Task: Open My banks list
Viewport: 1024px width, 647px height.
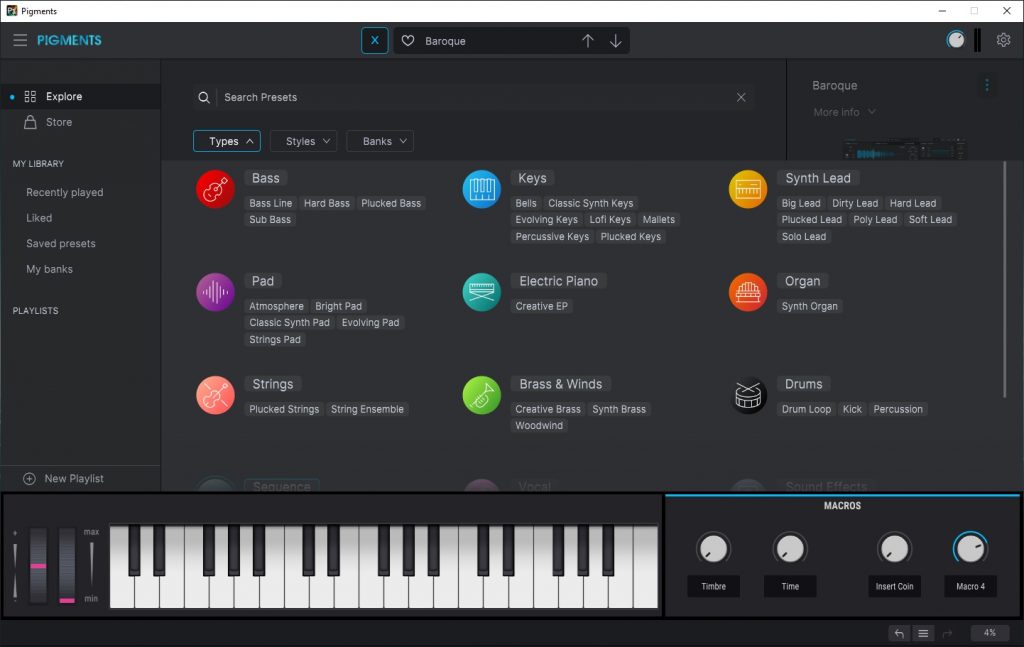Action: pyautogui.click(x=50, y=269)
